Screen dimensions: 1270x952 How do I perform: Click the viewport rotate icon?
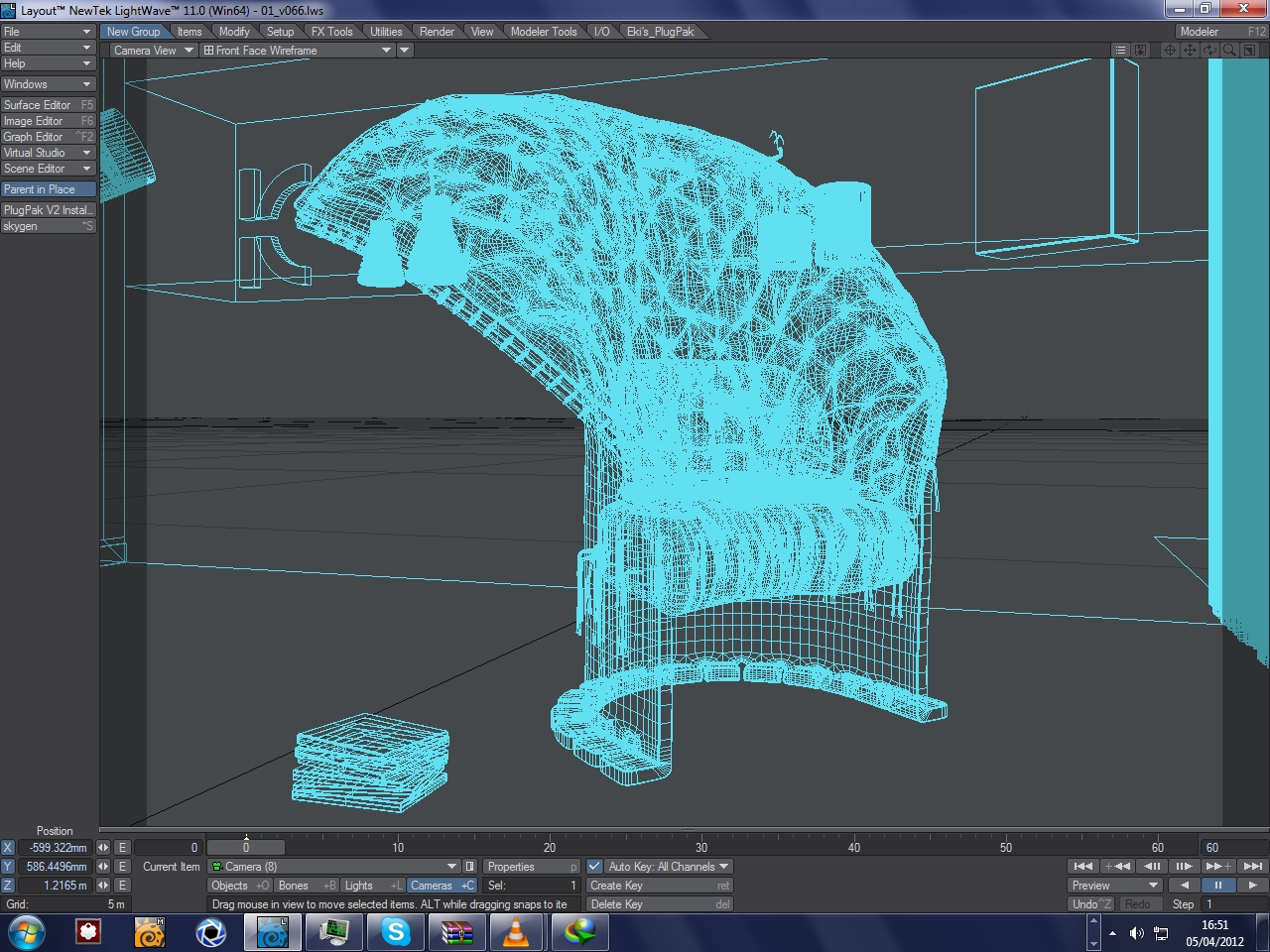coord(1209,51)
